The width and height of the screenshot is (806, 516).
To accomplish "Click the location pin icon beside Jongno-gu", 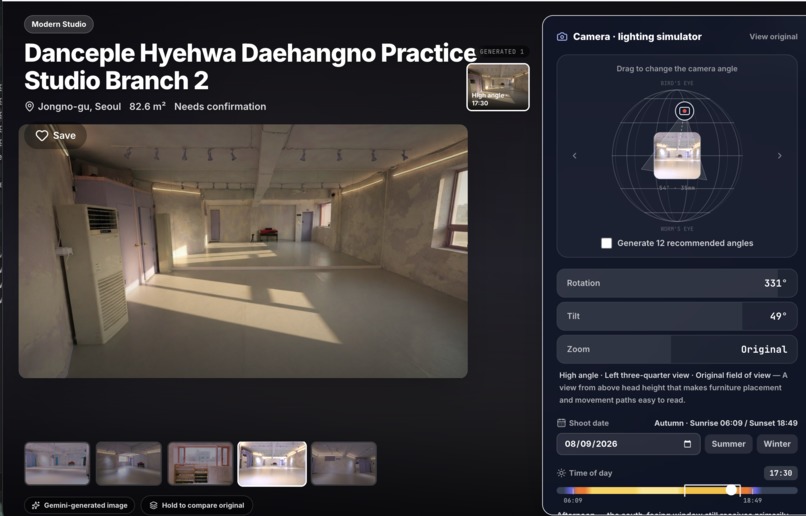I will tap(29, 106).
